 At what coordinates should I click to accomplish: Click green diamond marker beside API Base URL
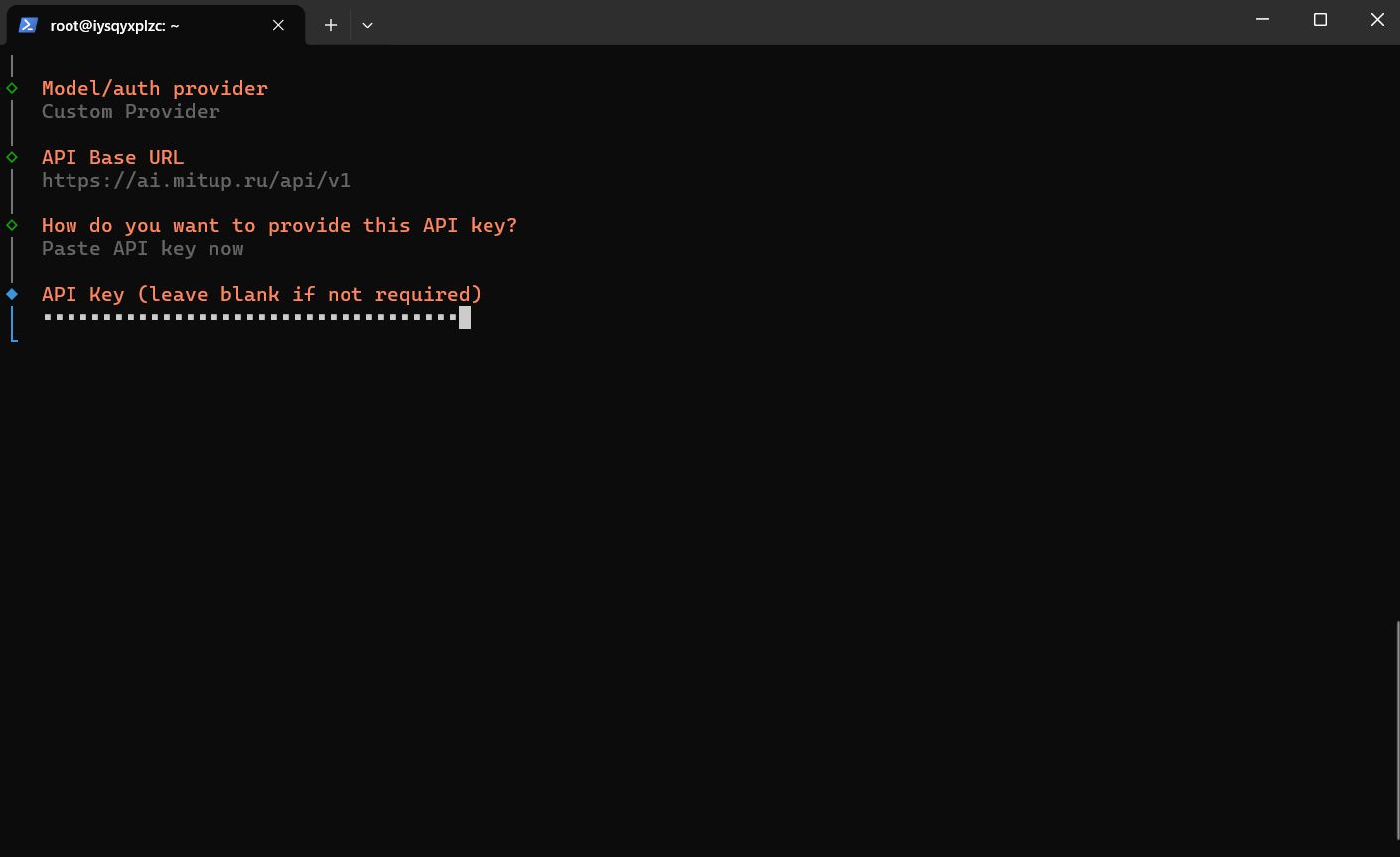click(12, 157)
